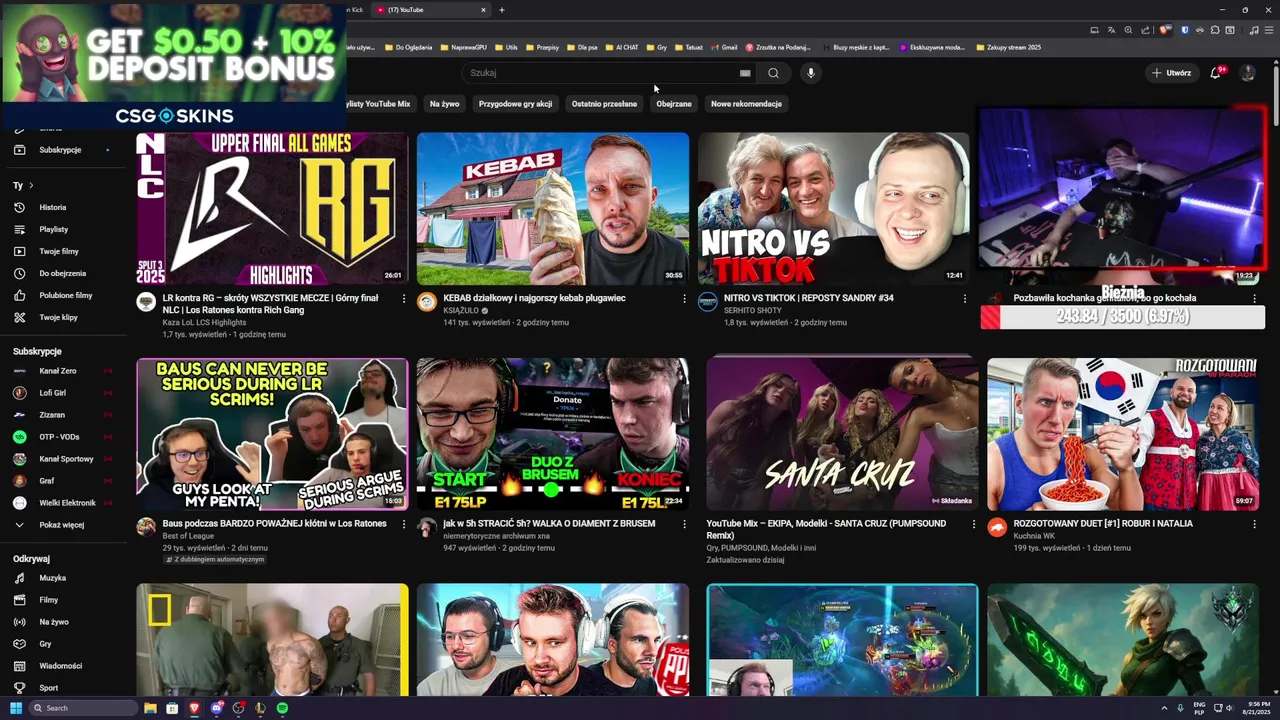Open the Gmail bookmark

tap(724, 47)
